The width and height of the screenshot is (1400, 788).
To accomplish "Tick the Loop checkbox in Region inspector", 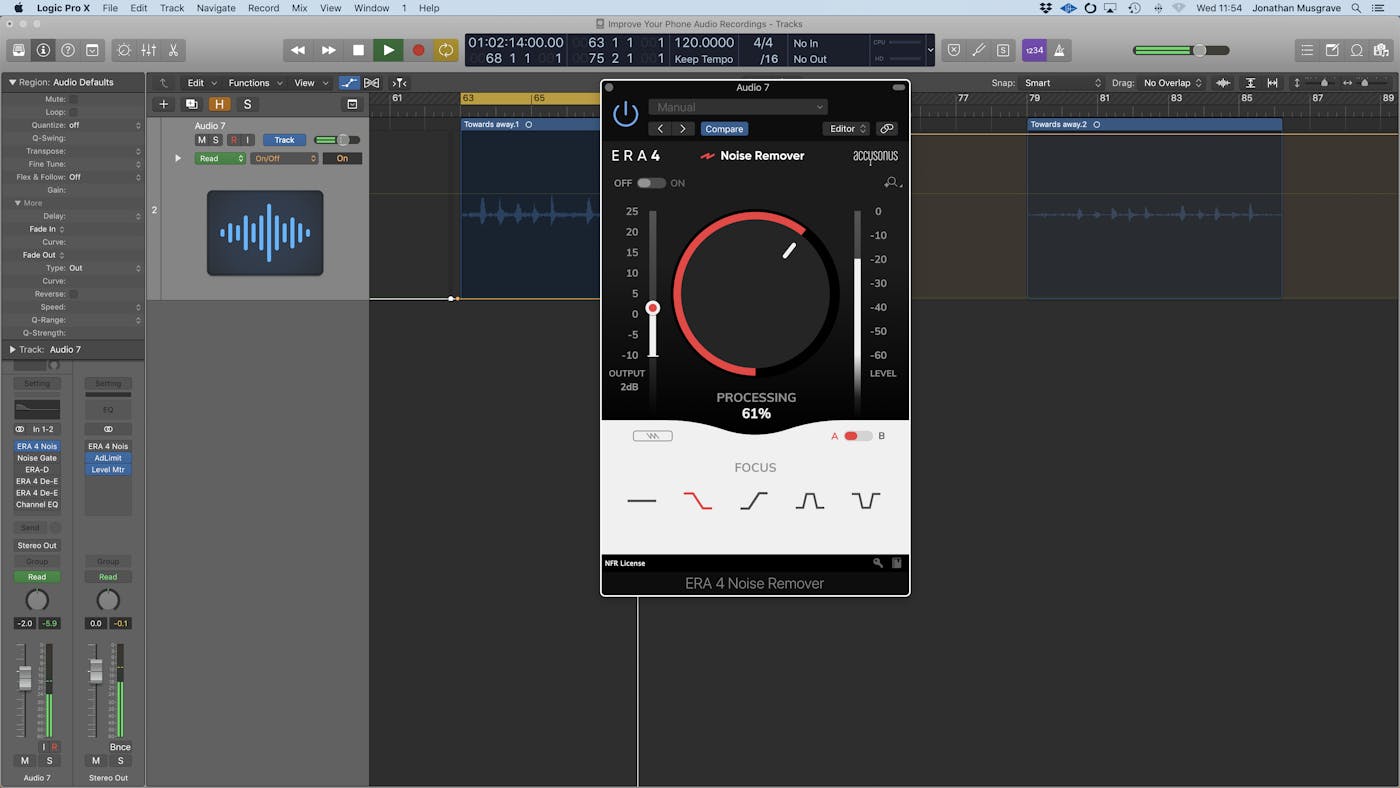I will point(73,112).
